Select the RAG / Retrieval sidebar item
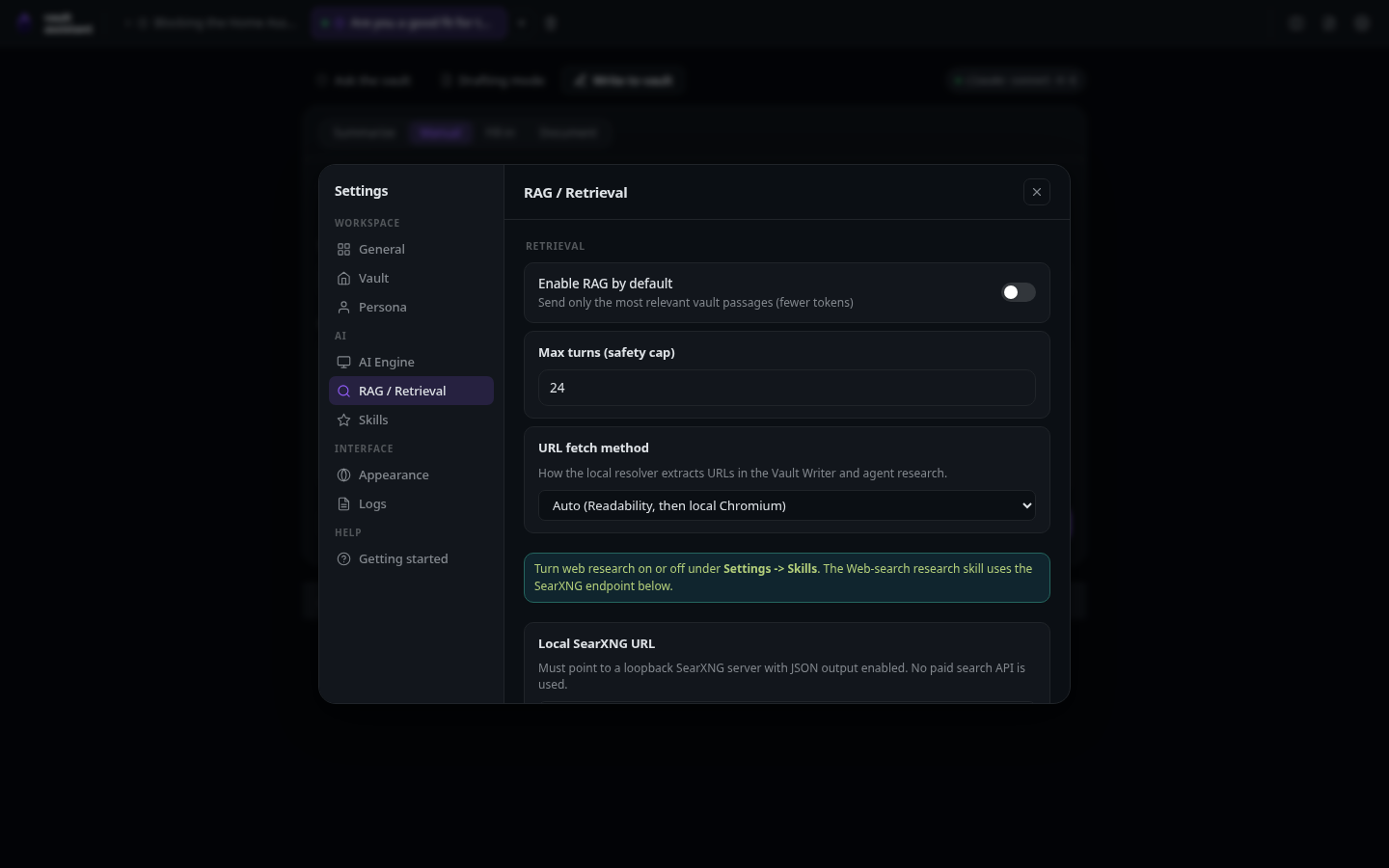1389x868 pixels. 411,391
